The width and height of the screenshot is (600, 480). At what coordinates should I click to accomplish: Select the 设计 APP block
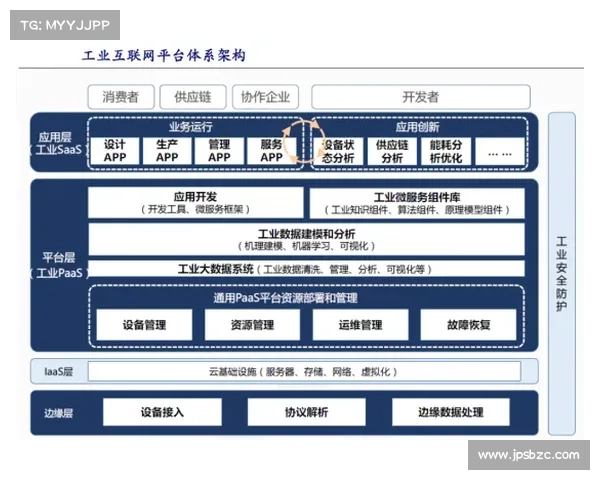(115, 151)
